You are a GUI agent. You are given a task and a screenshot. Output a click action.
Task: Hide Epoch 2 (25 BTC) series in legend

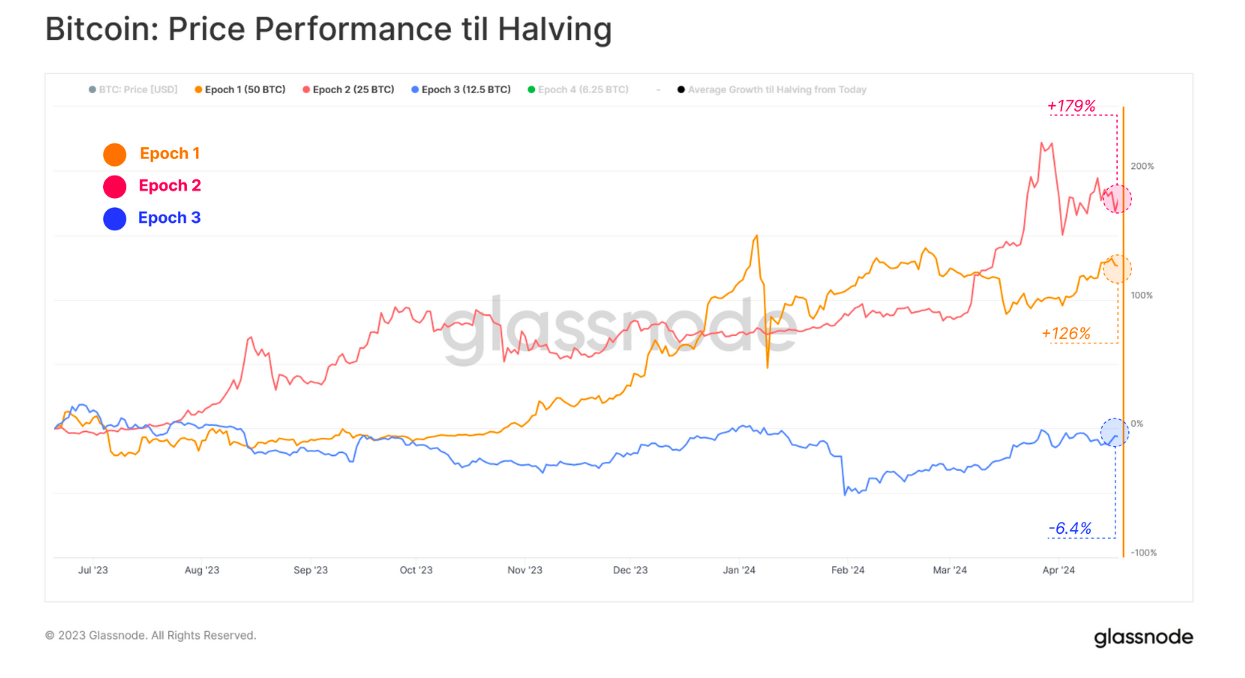coord(352,90)
